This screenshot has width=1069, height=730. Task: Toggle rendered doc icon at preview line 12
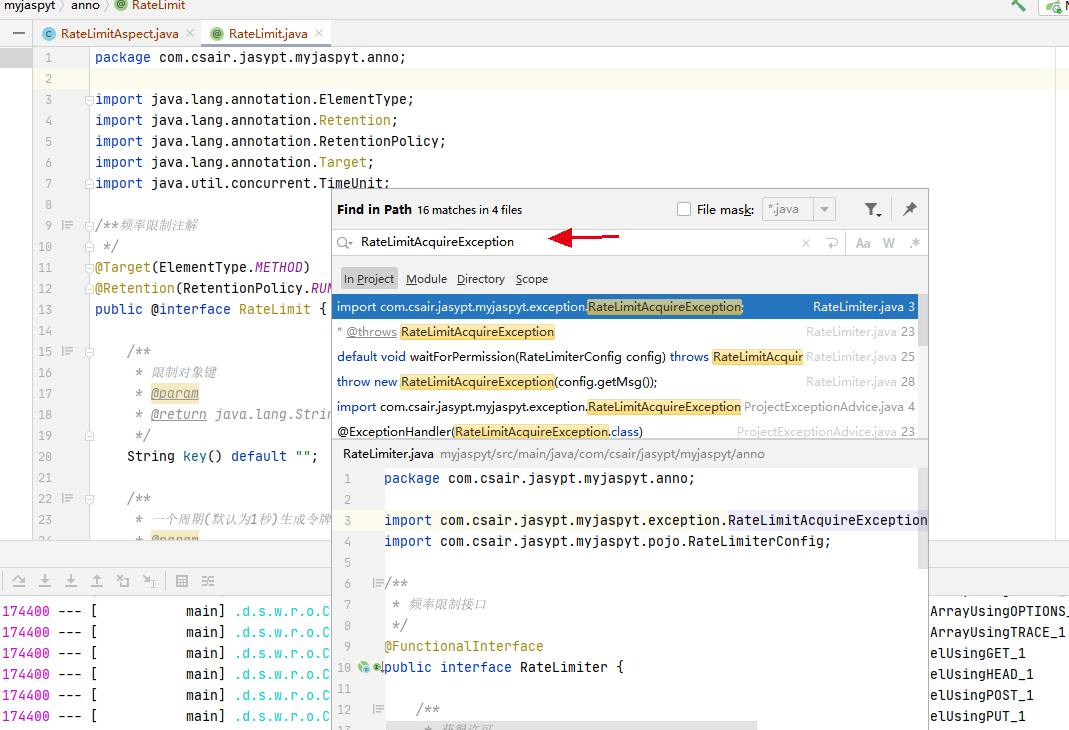point(378,710)
